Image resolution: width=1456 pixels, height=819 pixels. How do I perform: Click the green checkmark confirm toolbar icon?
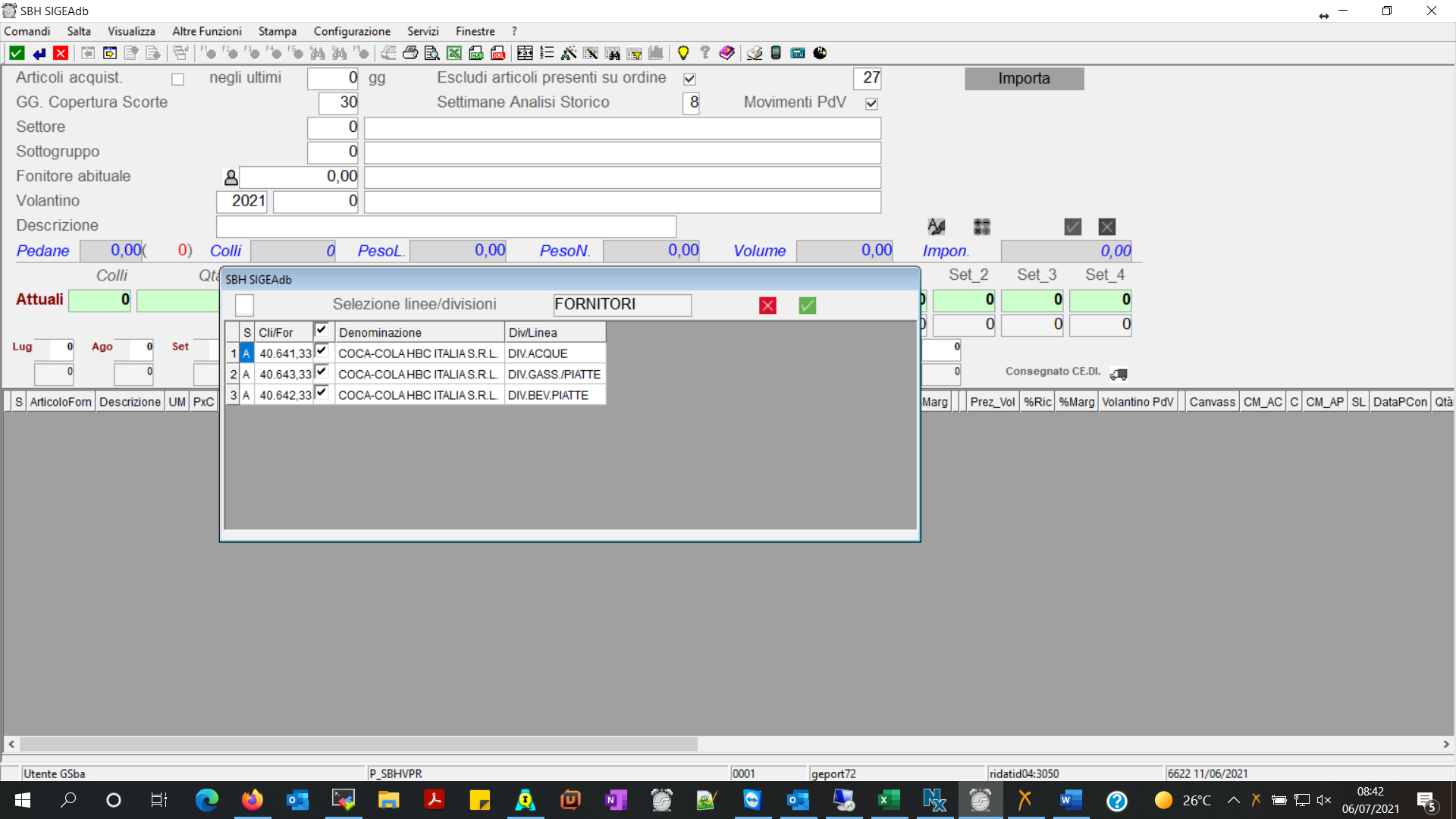coord(17,53)
